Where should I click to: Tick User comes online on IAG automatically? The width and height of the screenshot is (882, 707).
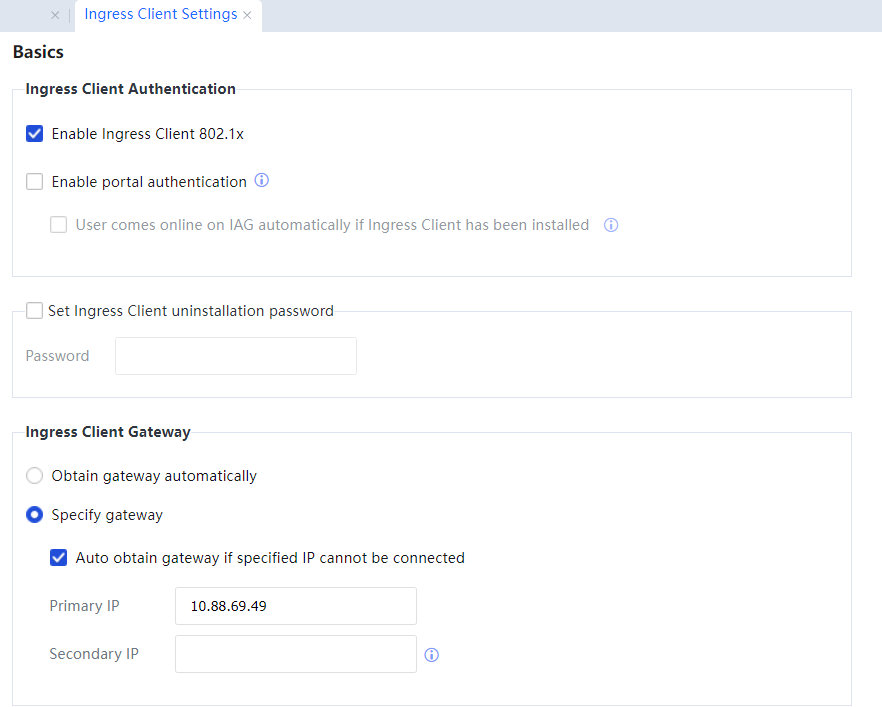point(59,225)
